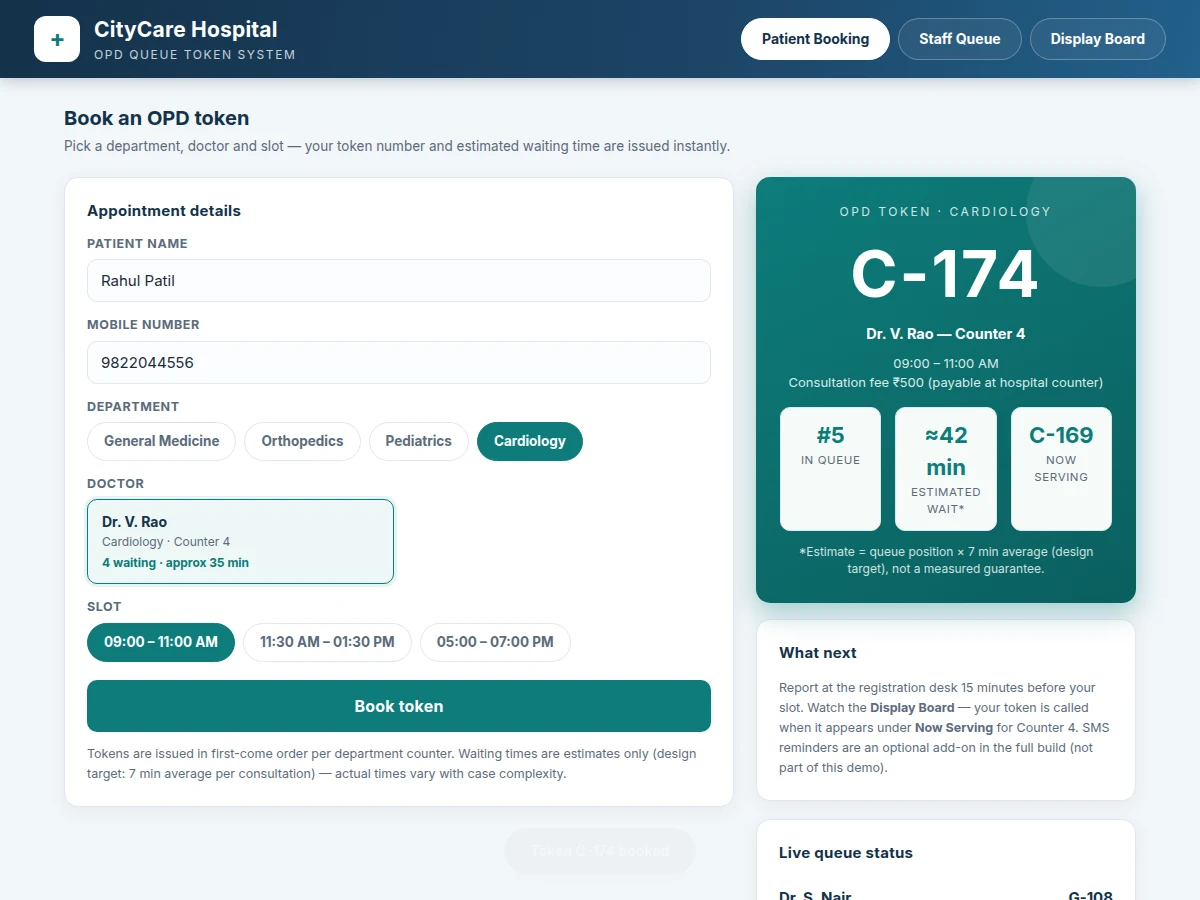This screenshot has height=900, width=1200.
Task: Click the Book token button
Action: click(399, 706)
